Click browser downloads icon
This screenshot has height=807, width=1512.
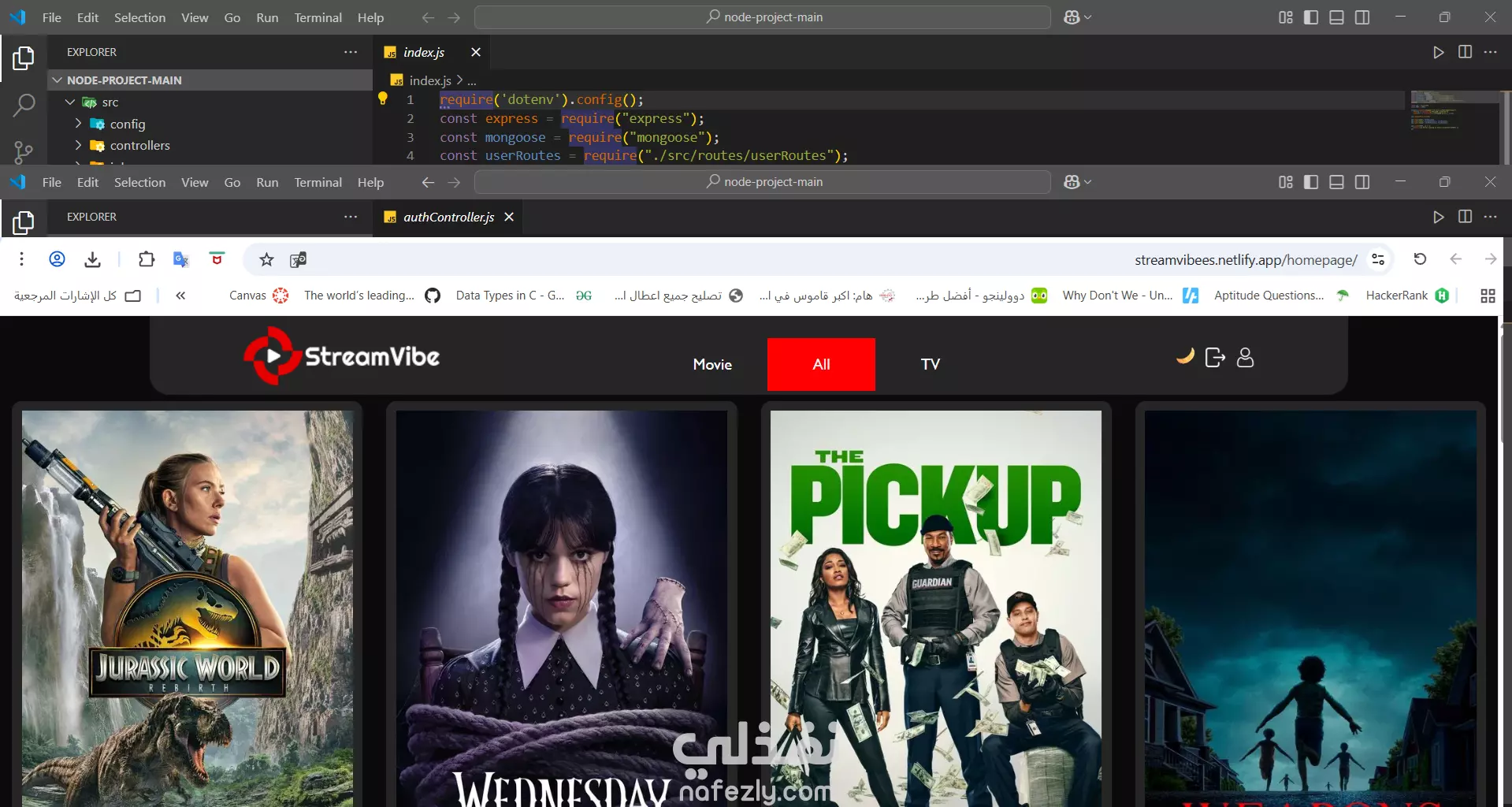92,259
